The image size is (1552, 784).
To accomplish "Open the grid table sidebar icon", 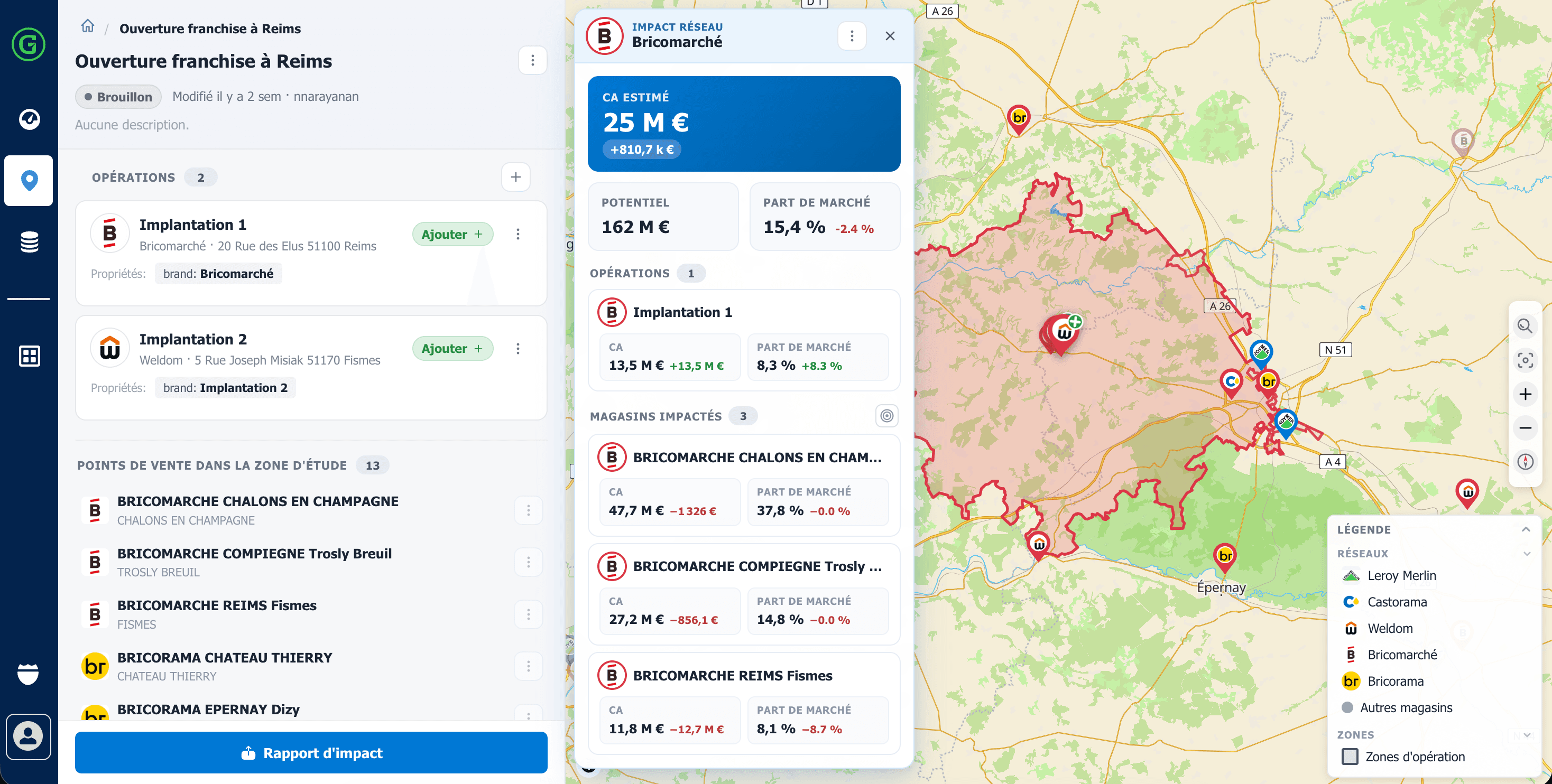I will tap(29, 356).
